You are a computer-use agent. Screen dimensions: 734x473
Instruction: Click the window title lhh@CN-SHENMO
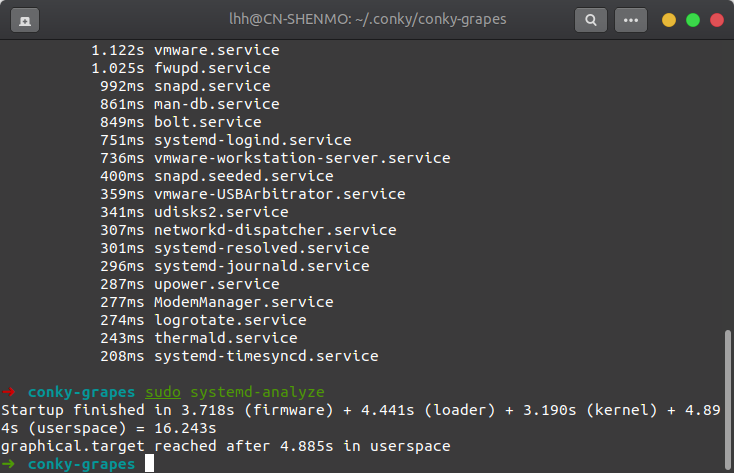click(368, 19)
